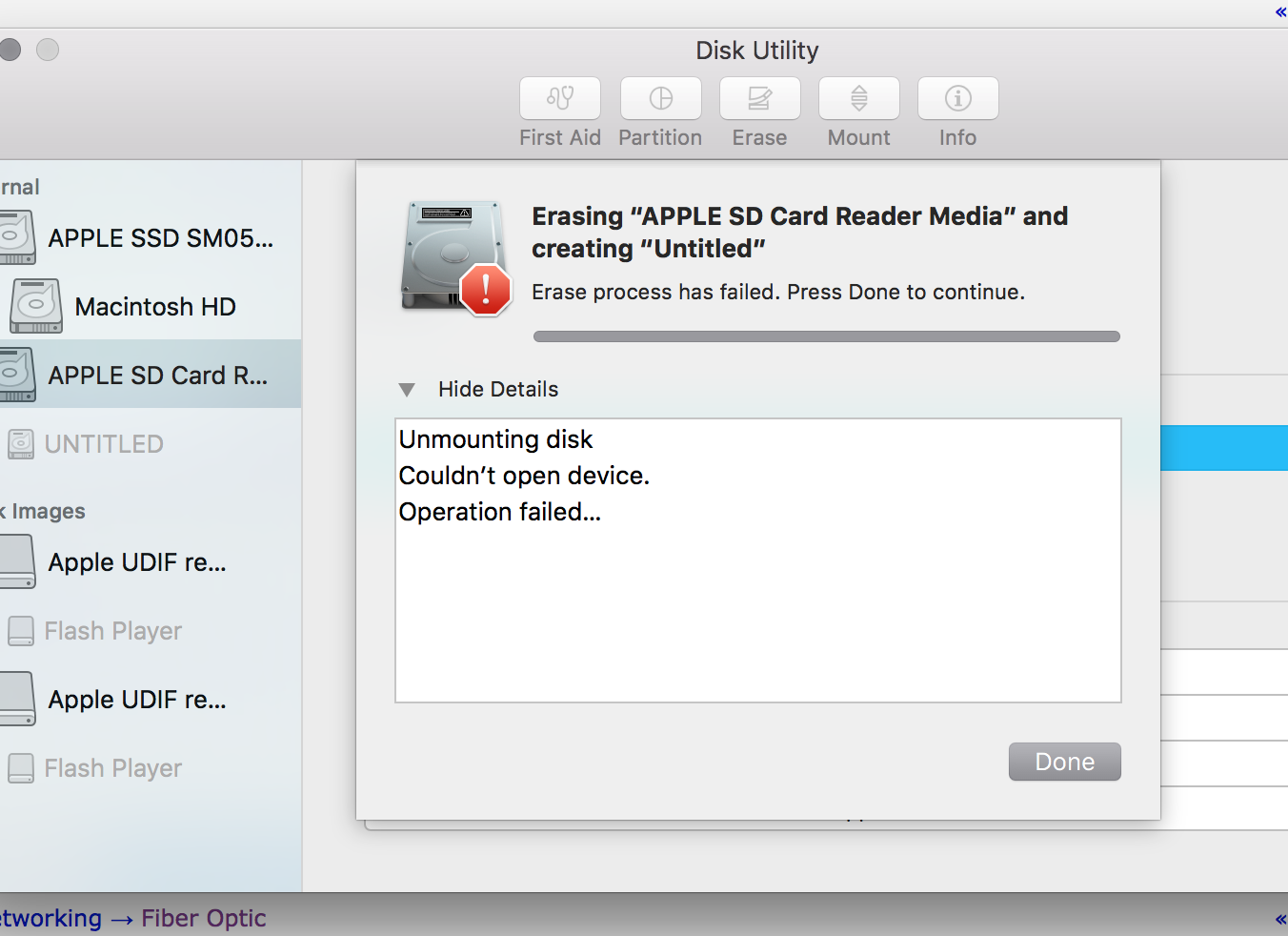Click the Disk Utility window title
1288x936 pixels.
pos(757,51)
